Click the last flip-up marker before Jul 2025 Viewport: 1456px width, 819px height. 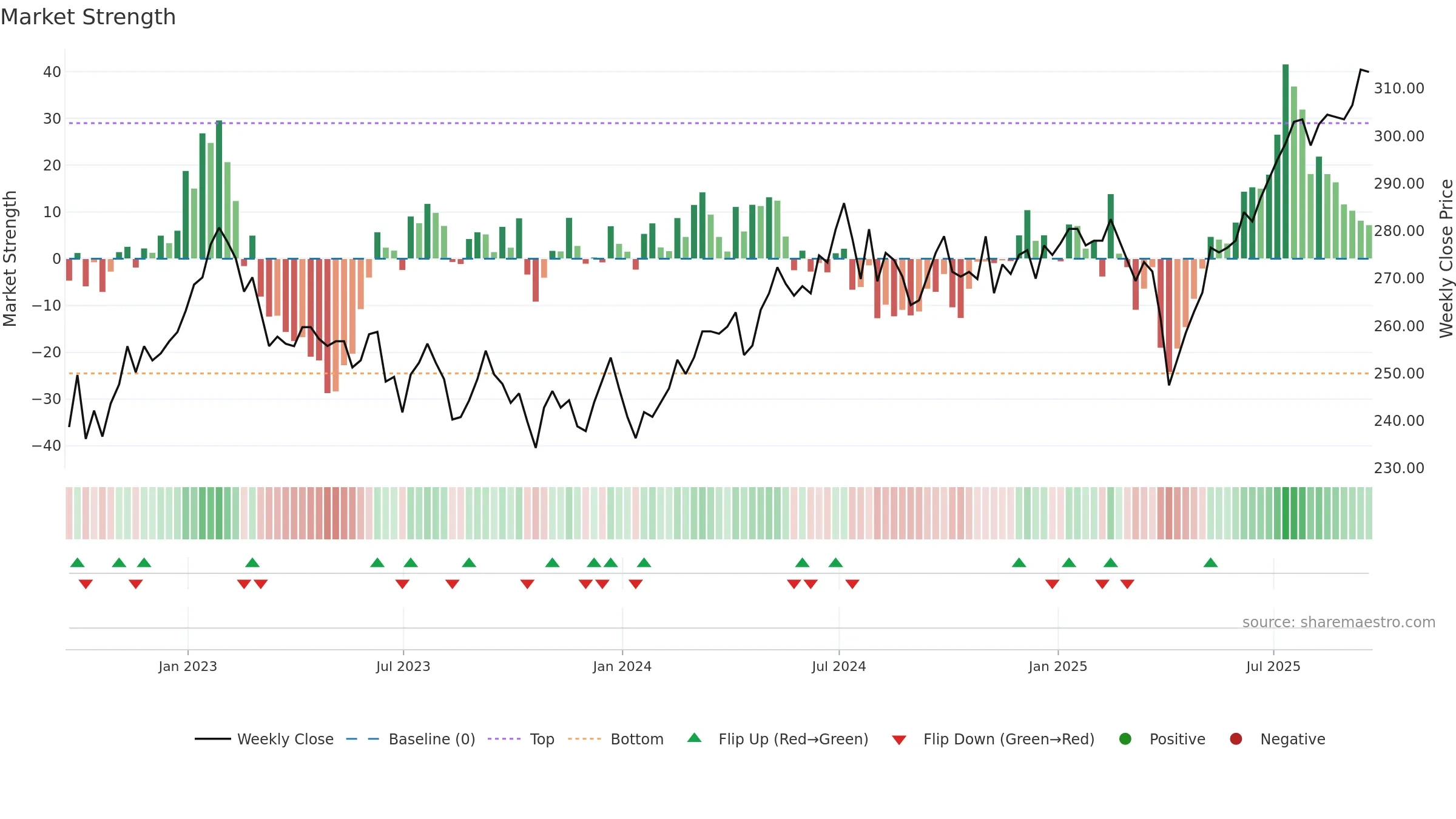click(1210, 562)
